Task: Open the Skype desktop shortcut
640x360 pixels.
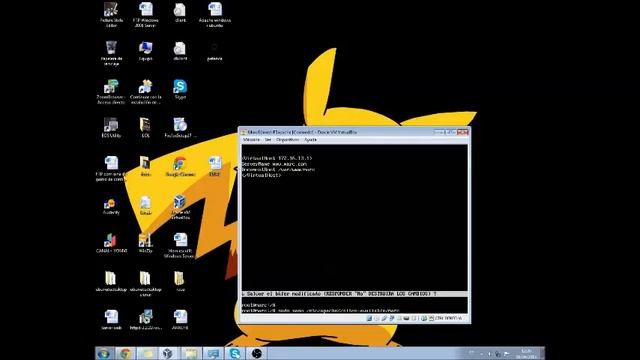Action: pyautogui.click(x=180, y=90)
